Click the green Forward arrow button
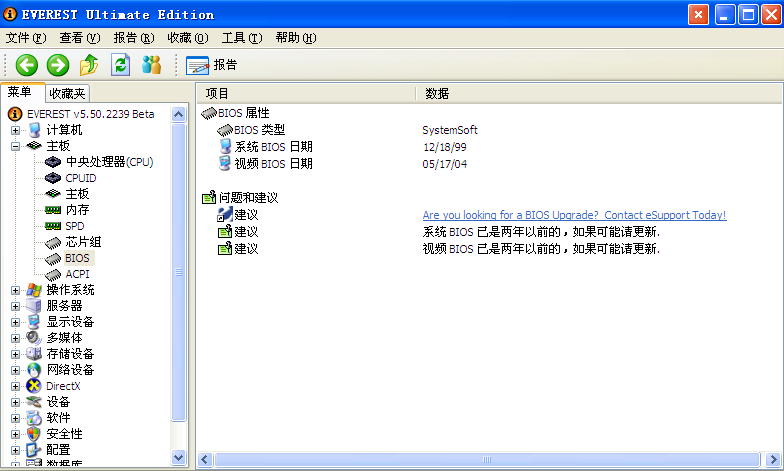 (58, 65)
